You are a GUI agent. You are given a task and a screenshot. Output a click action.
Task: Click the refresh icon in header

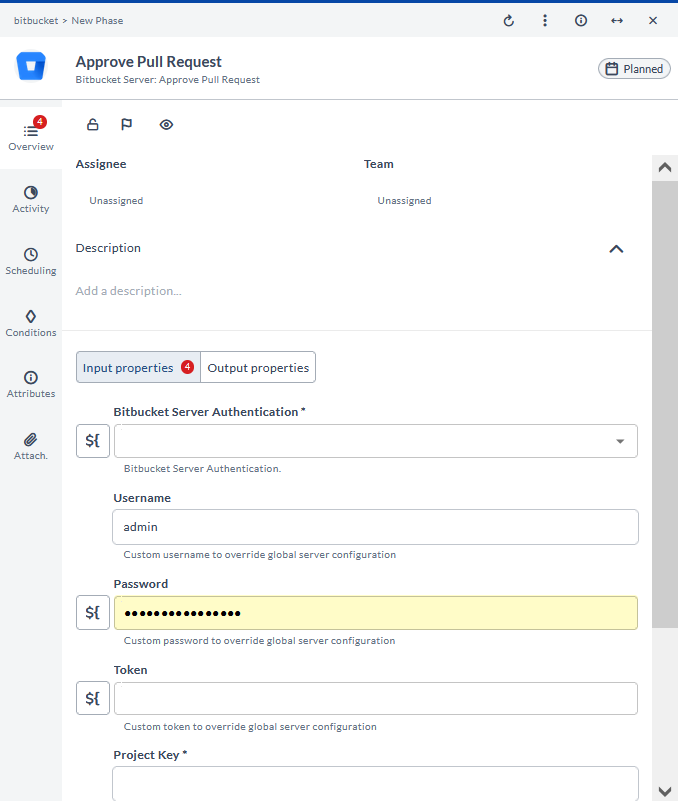tap(509, 20)
